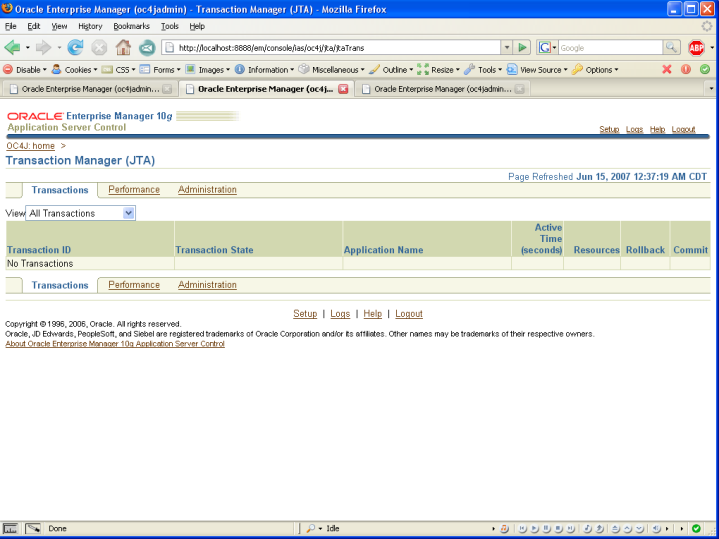
Task: Open the Information dropdown menu
Action: click(x=265, y=70)
